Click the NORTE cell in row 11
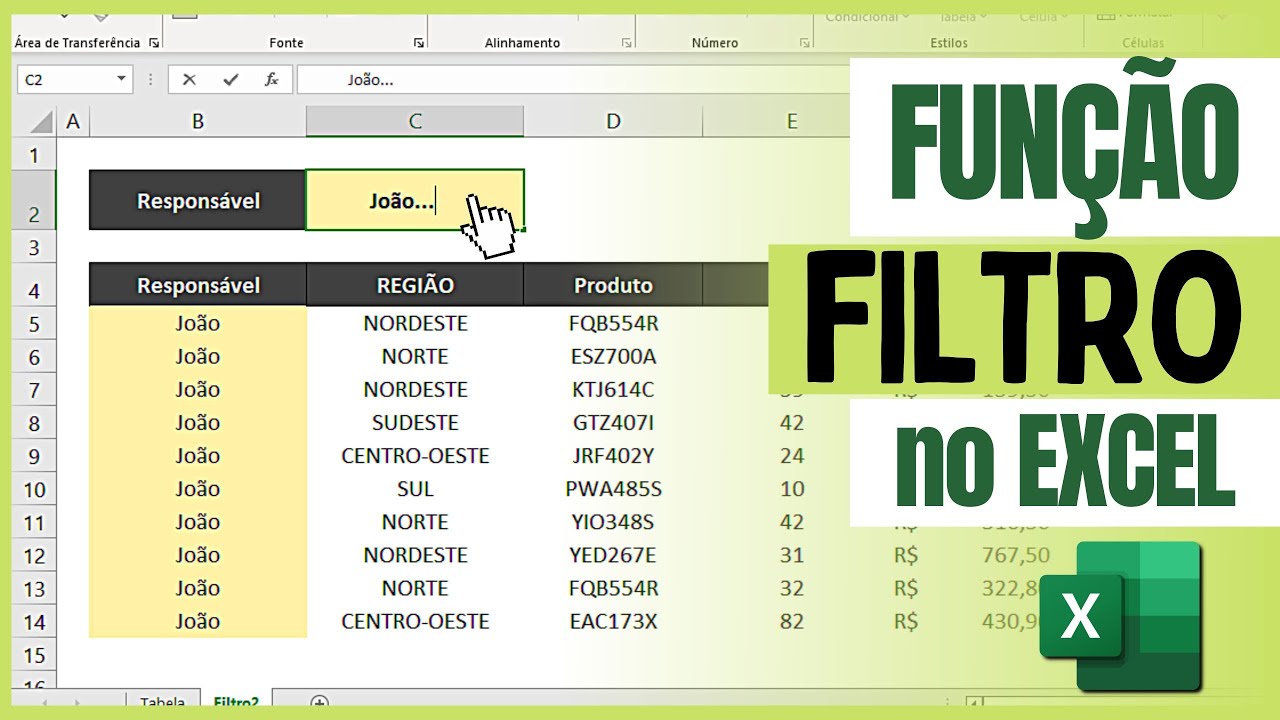Screen dimensions: 1280x720 [415, 521]
